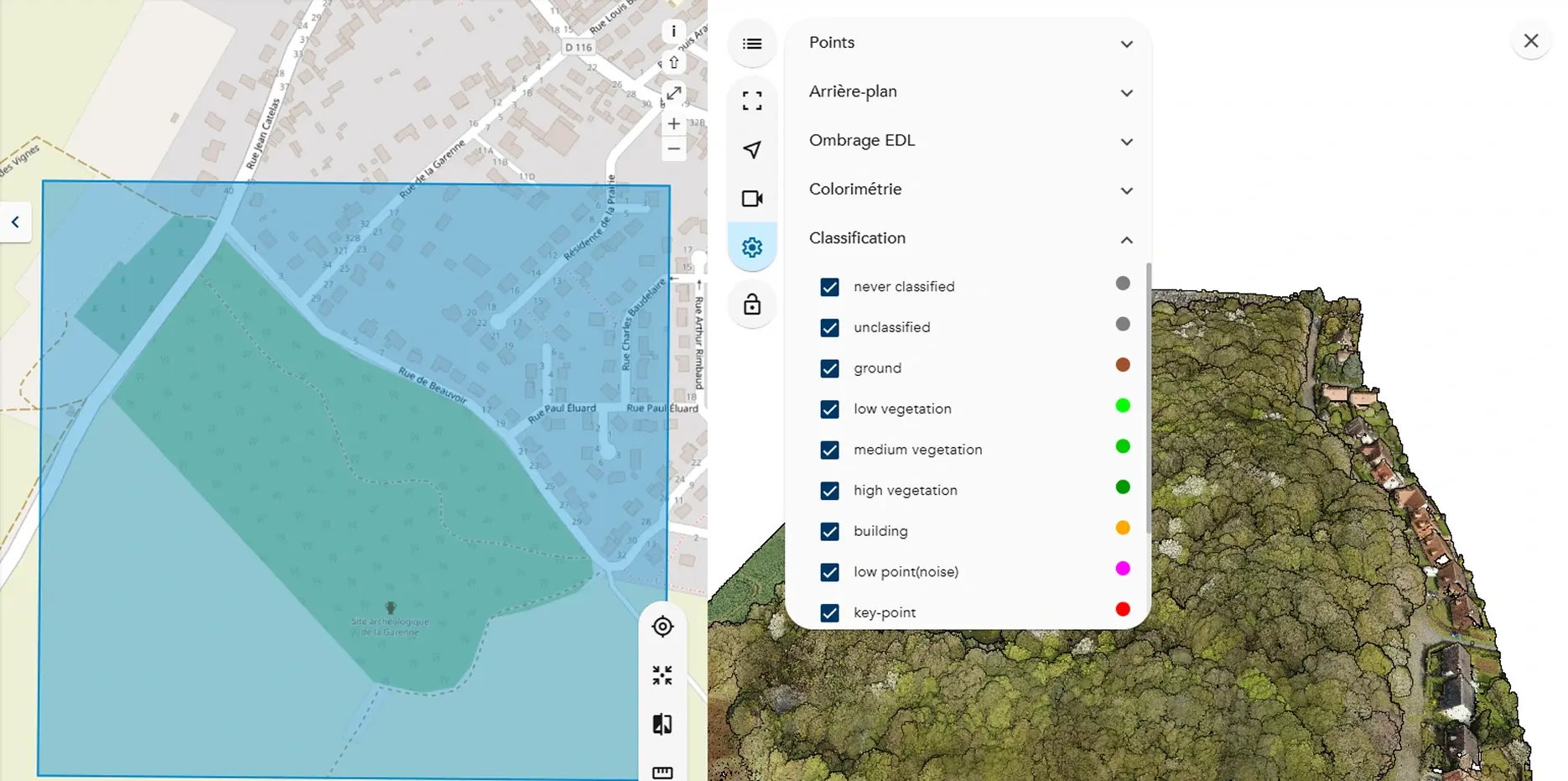The width and height of the screenshot is (1568, 781).
Task: Click the compare split-view icon
Action: [662, 724]
